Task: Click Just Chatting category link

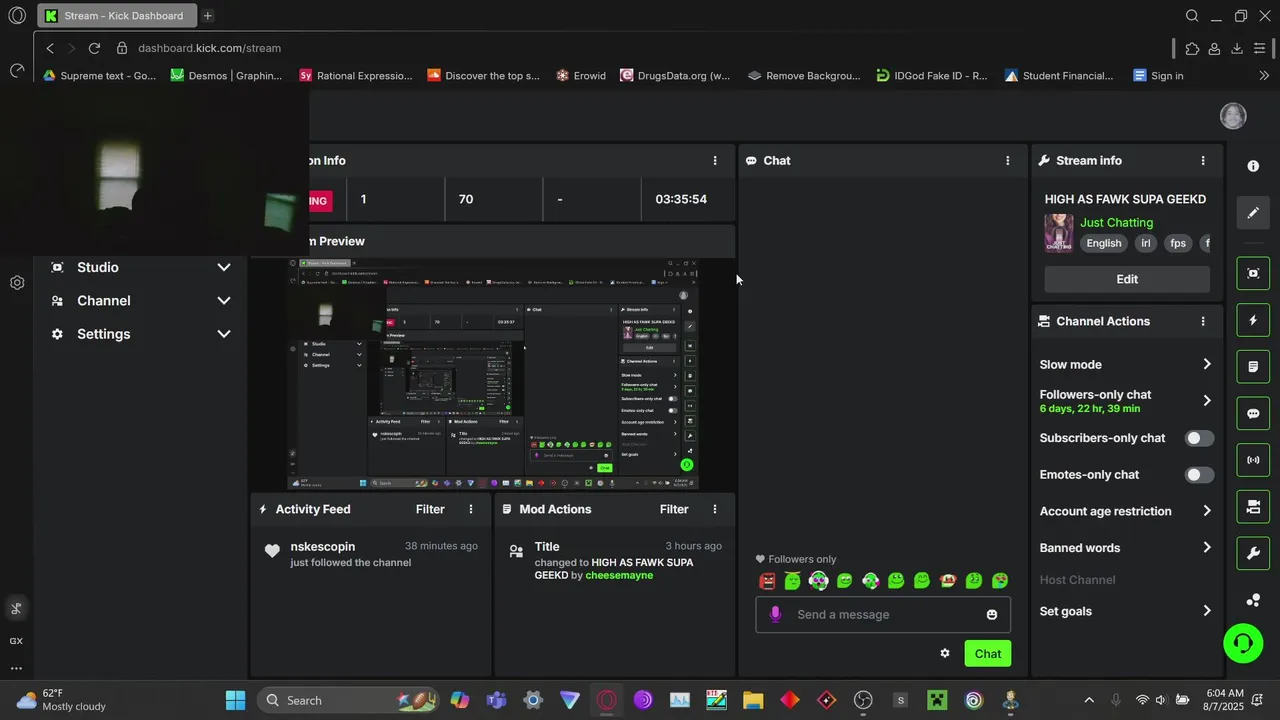Action: 1116,222
